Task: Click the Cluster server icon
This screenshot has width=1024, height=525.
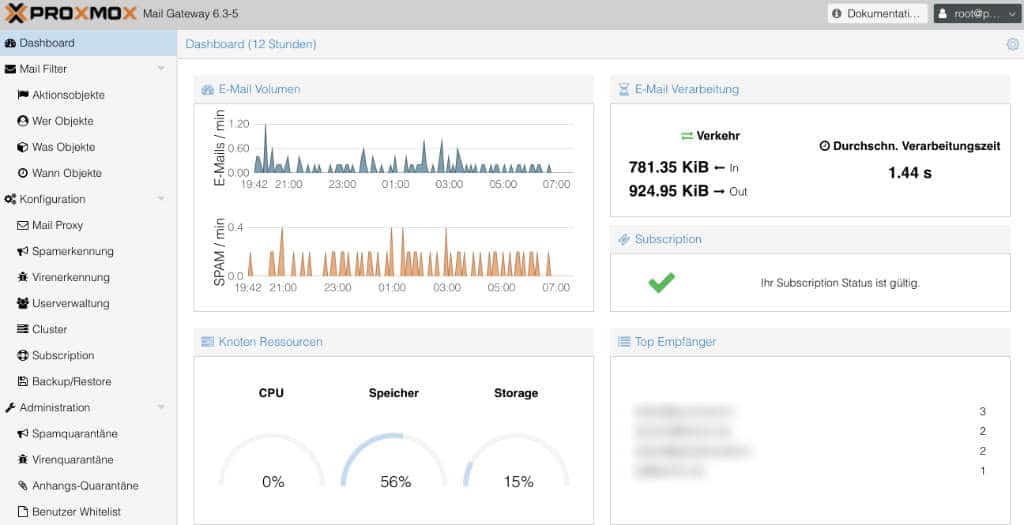Action: pyautogui.click(x=23, y=329)
